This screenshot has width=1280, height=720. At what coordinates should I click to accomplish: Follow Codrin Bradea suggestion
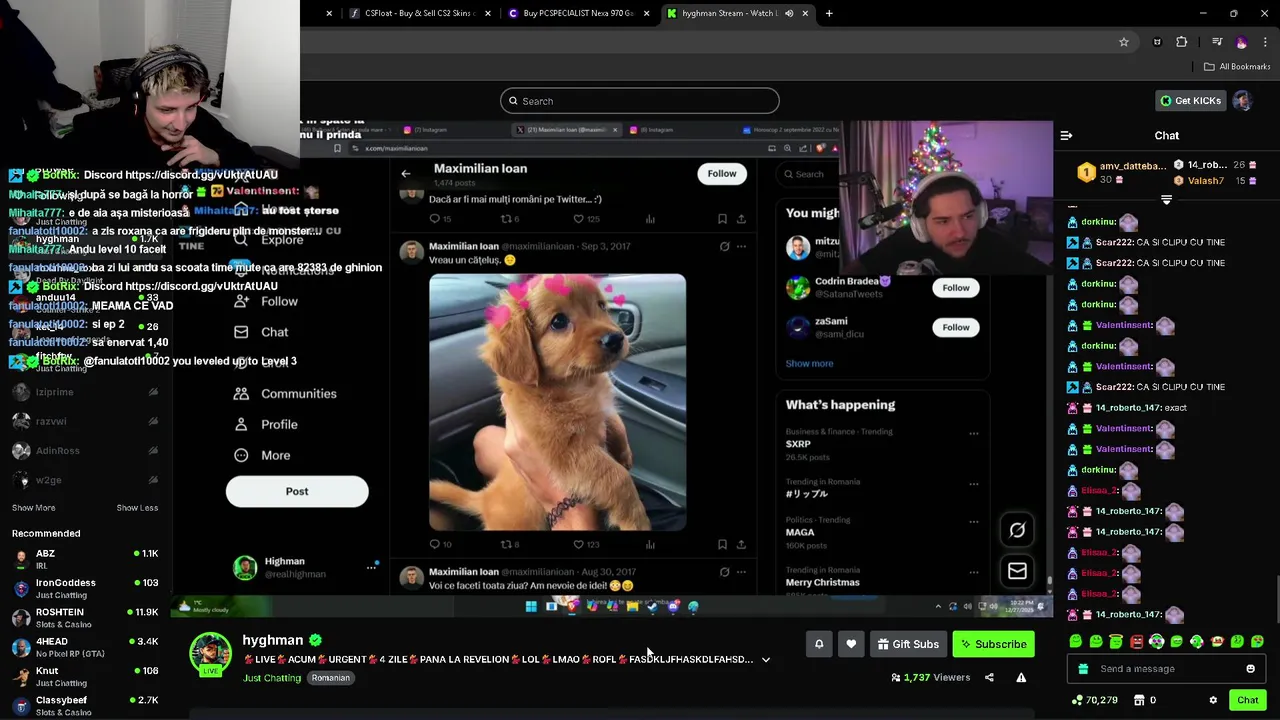coord(956,288)
